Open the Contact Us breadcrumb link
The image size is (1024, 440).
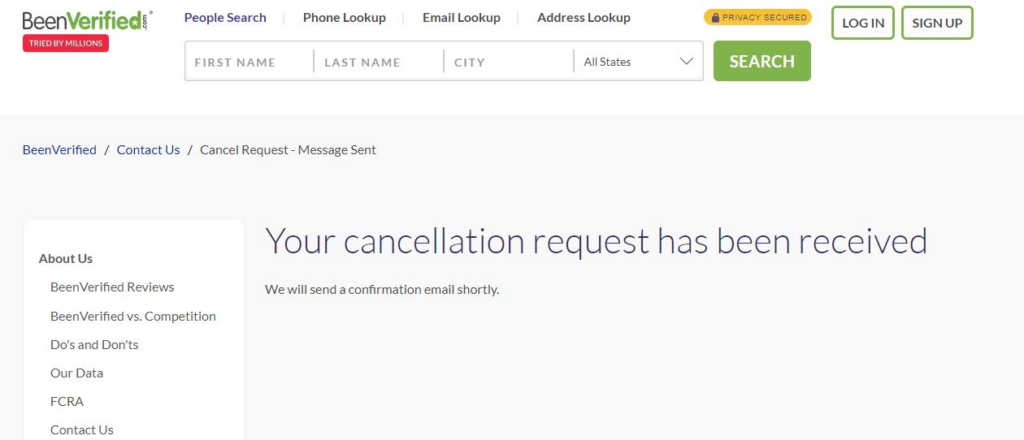pos(148,149)
